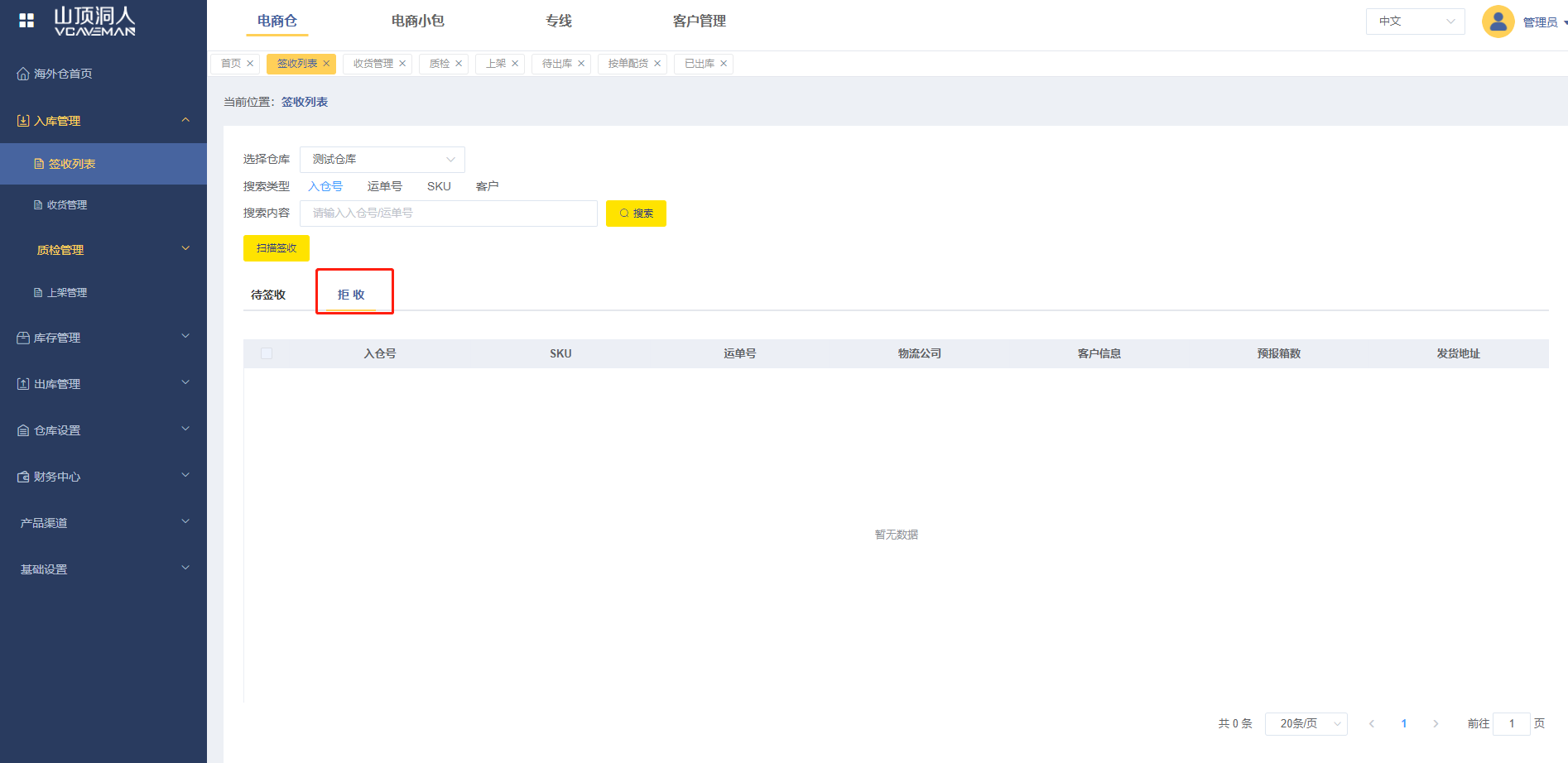Viewport: 1568px width, 763px height.
Task: Tick the select-all checkbox in table header
Action: (x=267, y=353)
